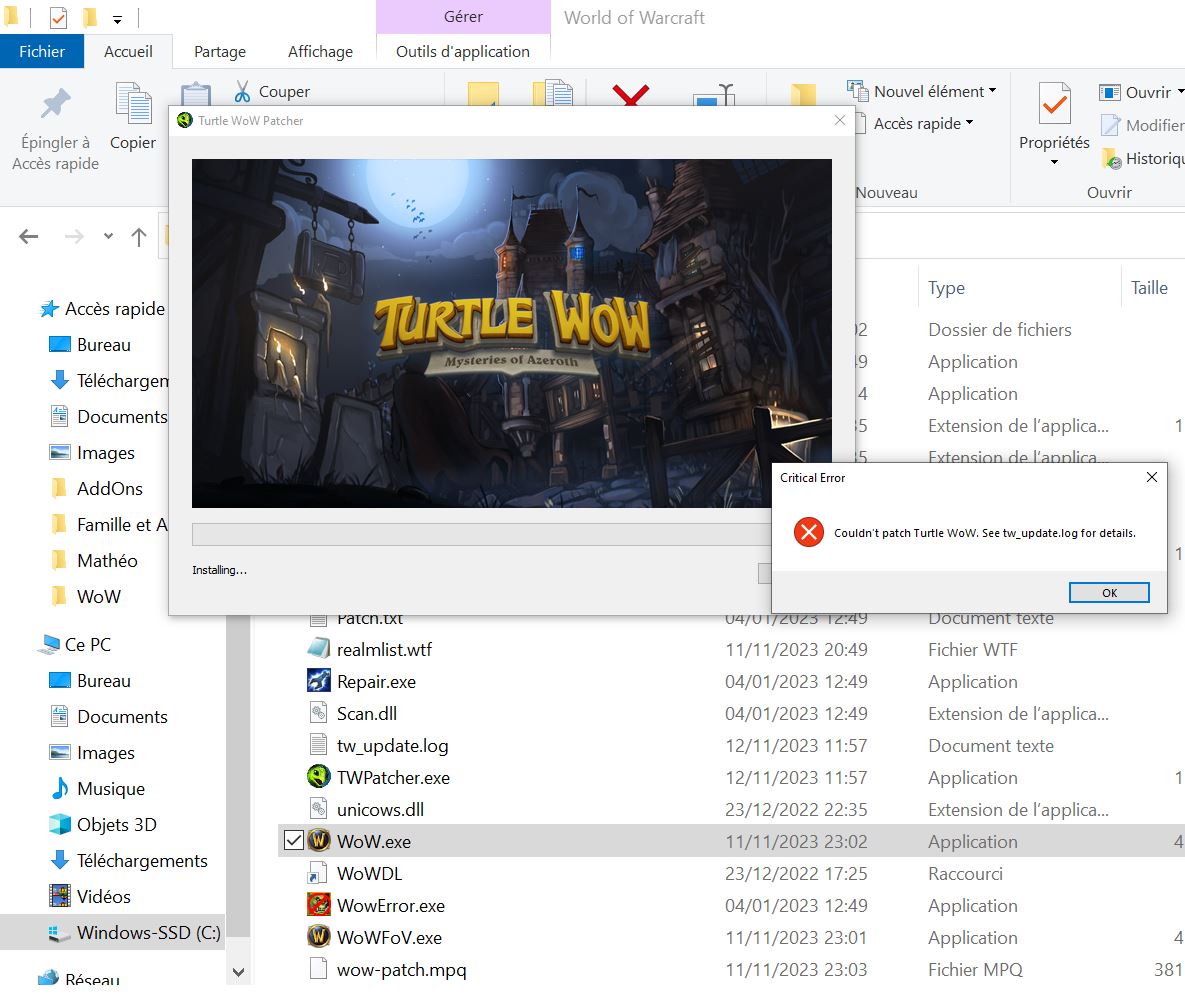Viewport: 1185px width, 994px height.
Task: Sort by the Type column header
Action: [946, 288]
